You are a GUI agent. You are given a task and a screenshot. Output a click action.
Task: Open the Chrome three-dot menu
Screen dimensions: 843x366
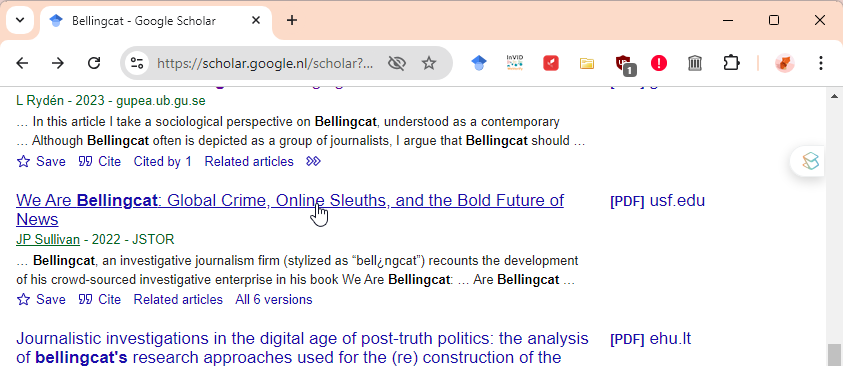pyautogui.click(x=820, y=63)
